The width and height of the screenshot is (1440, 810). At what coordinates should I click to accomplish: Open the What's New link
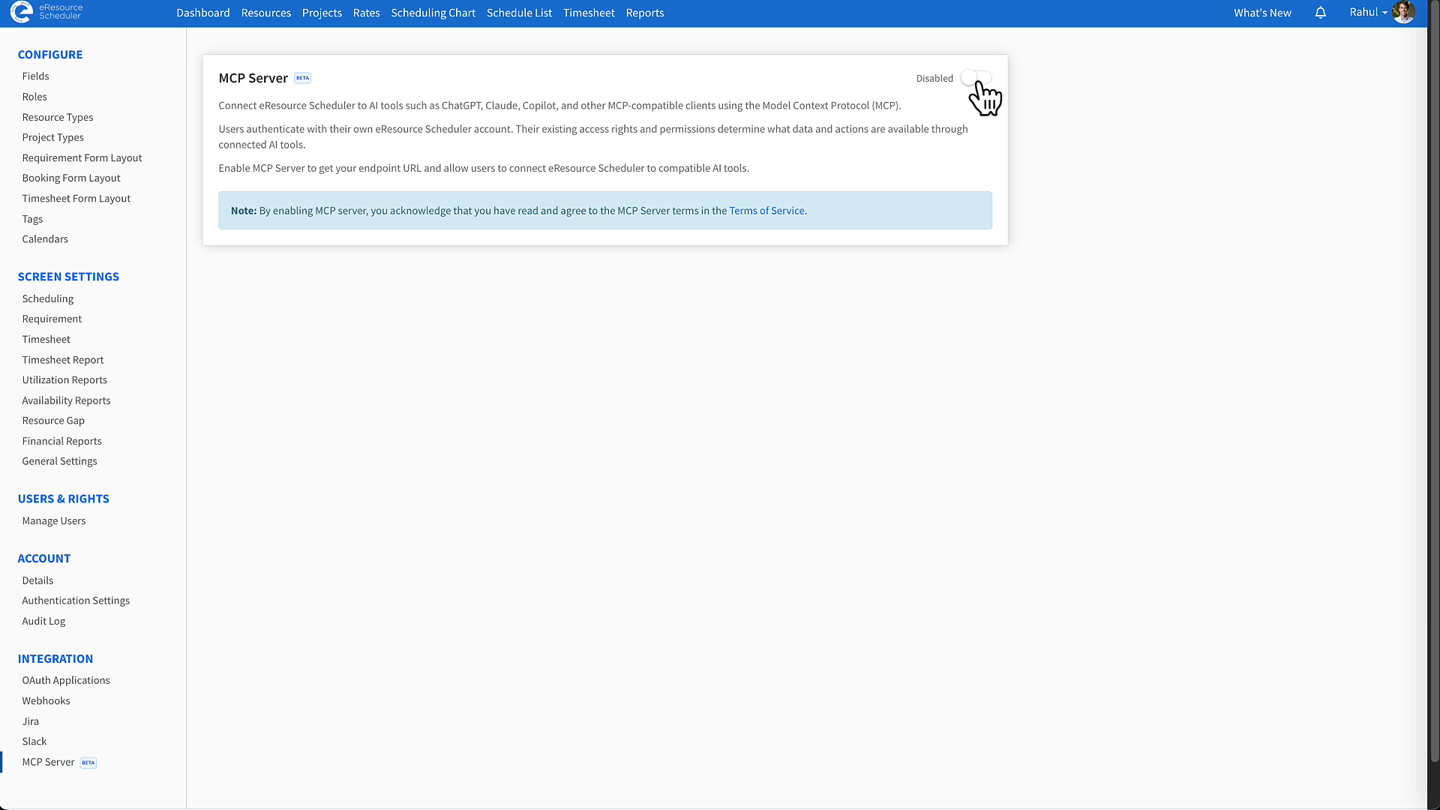[1262, 13]
